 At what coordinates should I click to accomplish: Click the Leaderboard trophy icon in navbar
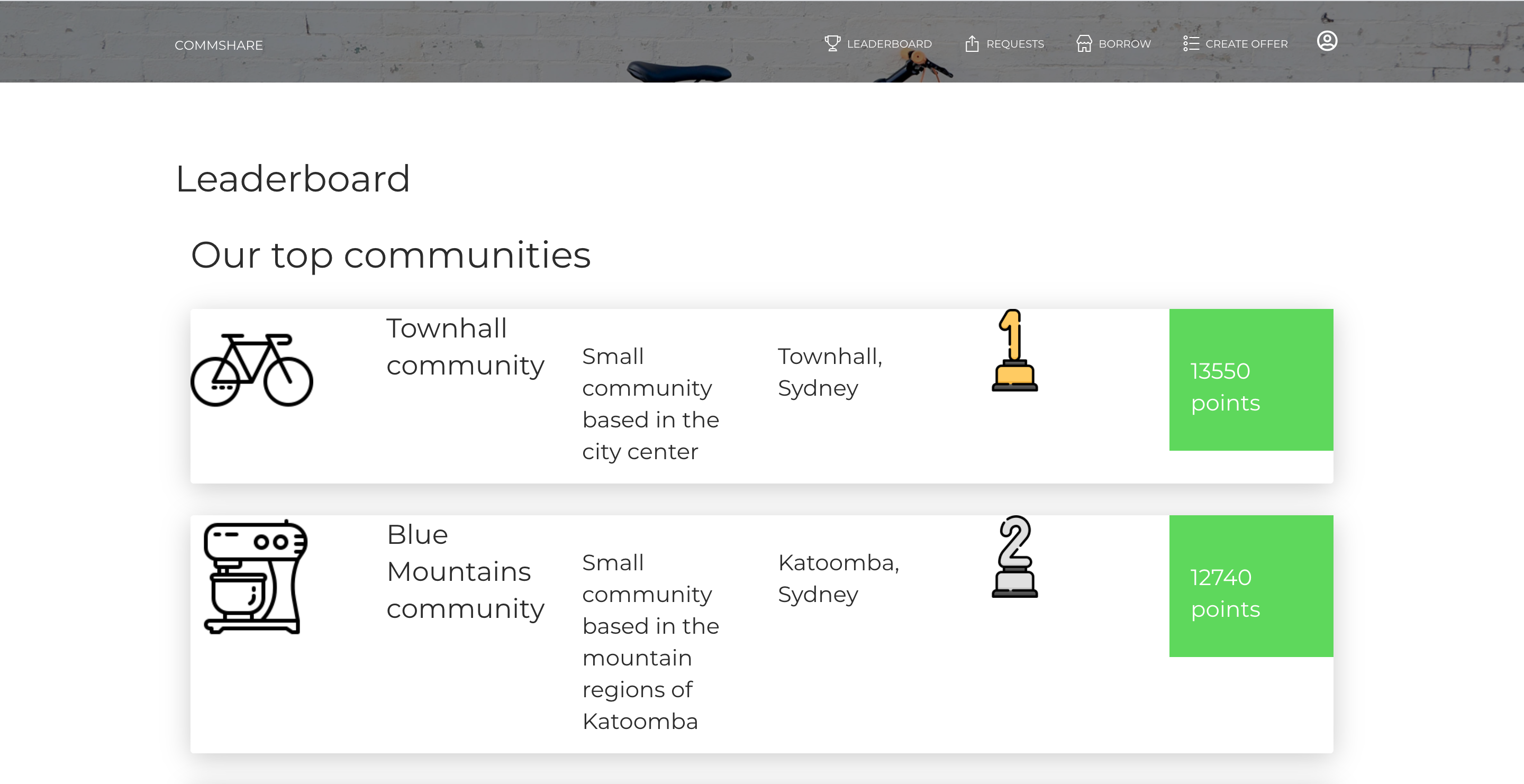coord(832,43)
